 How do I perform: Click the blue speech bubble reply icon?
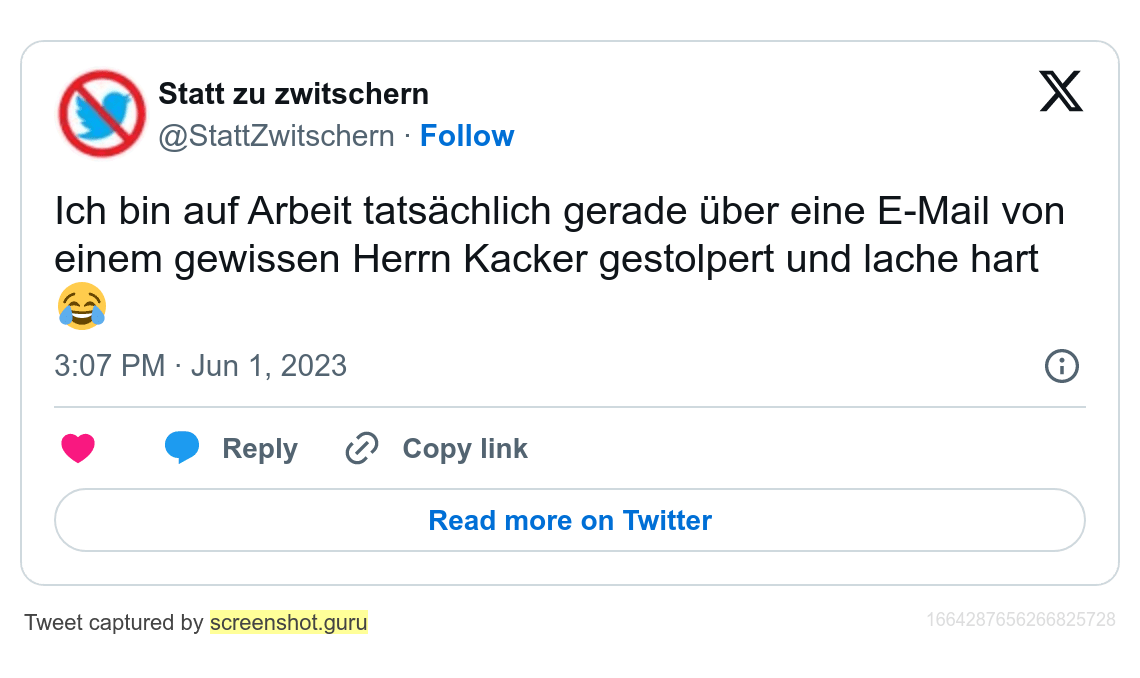point(182,448)
